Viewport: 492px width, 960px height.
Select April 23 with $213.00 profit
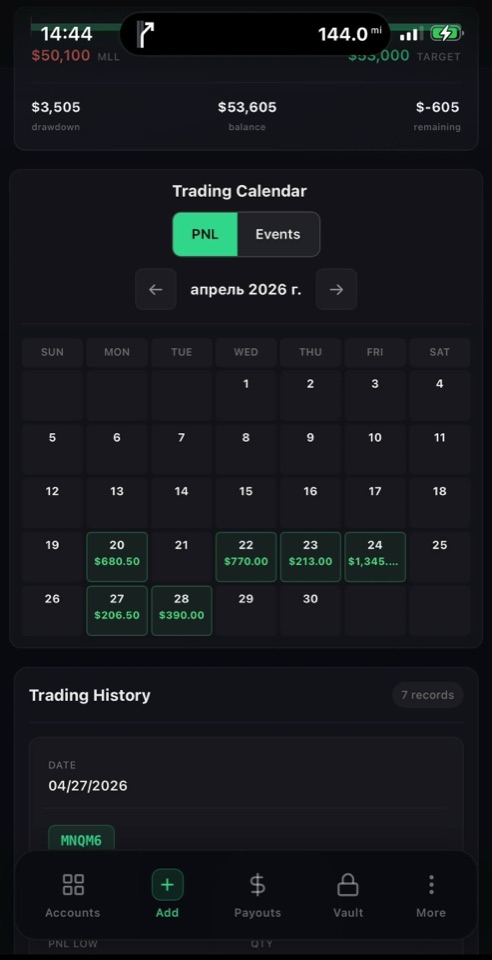coord(310,557)
